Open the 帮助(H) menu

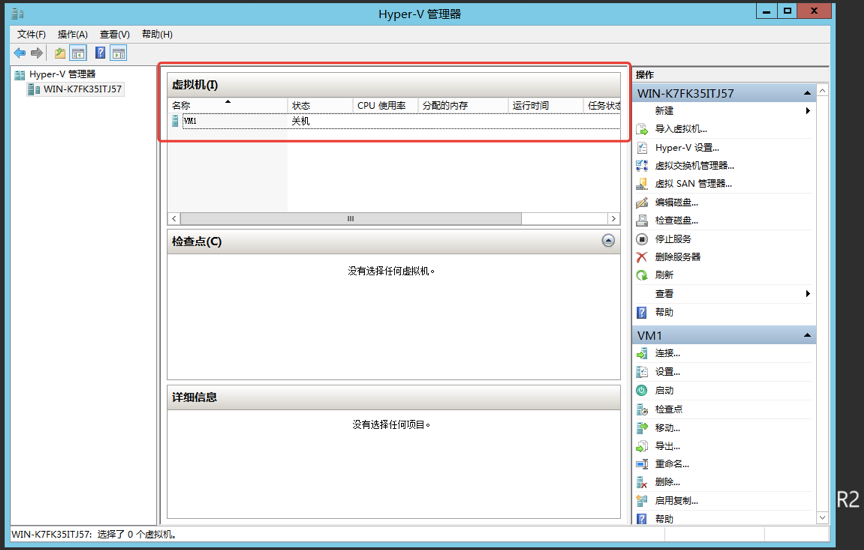pyautogui.click(x=157, y=34)
